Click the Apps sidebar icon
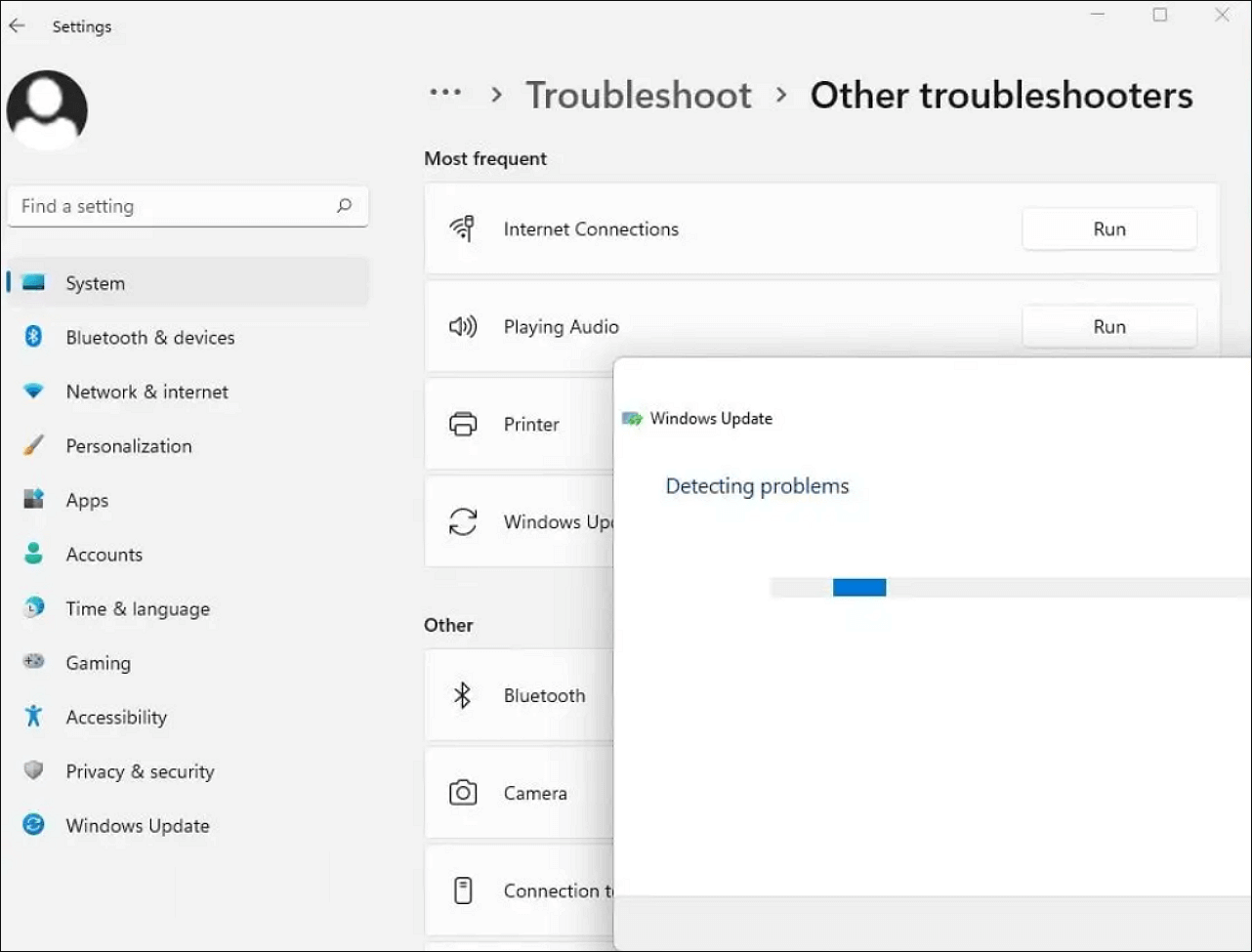The width and height of the screenshot is (1252, 952). pyautogui.click(x=33, y=500)
